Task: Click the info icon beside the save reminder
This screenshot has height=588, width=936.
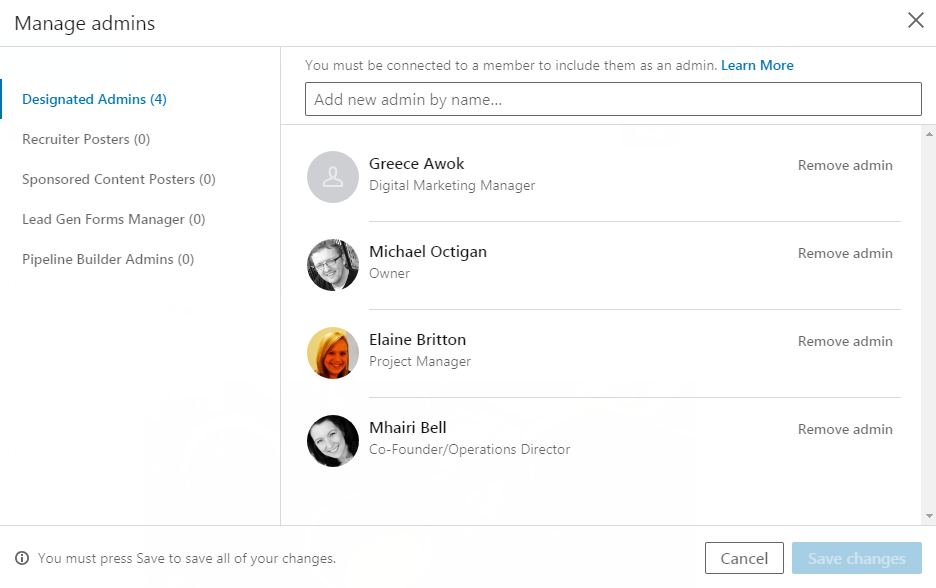Action: [x=22, y=559]
